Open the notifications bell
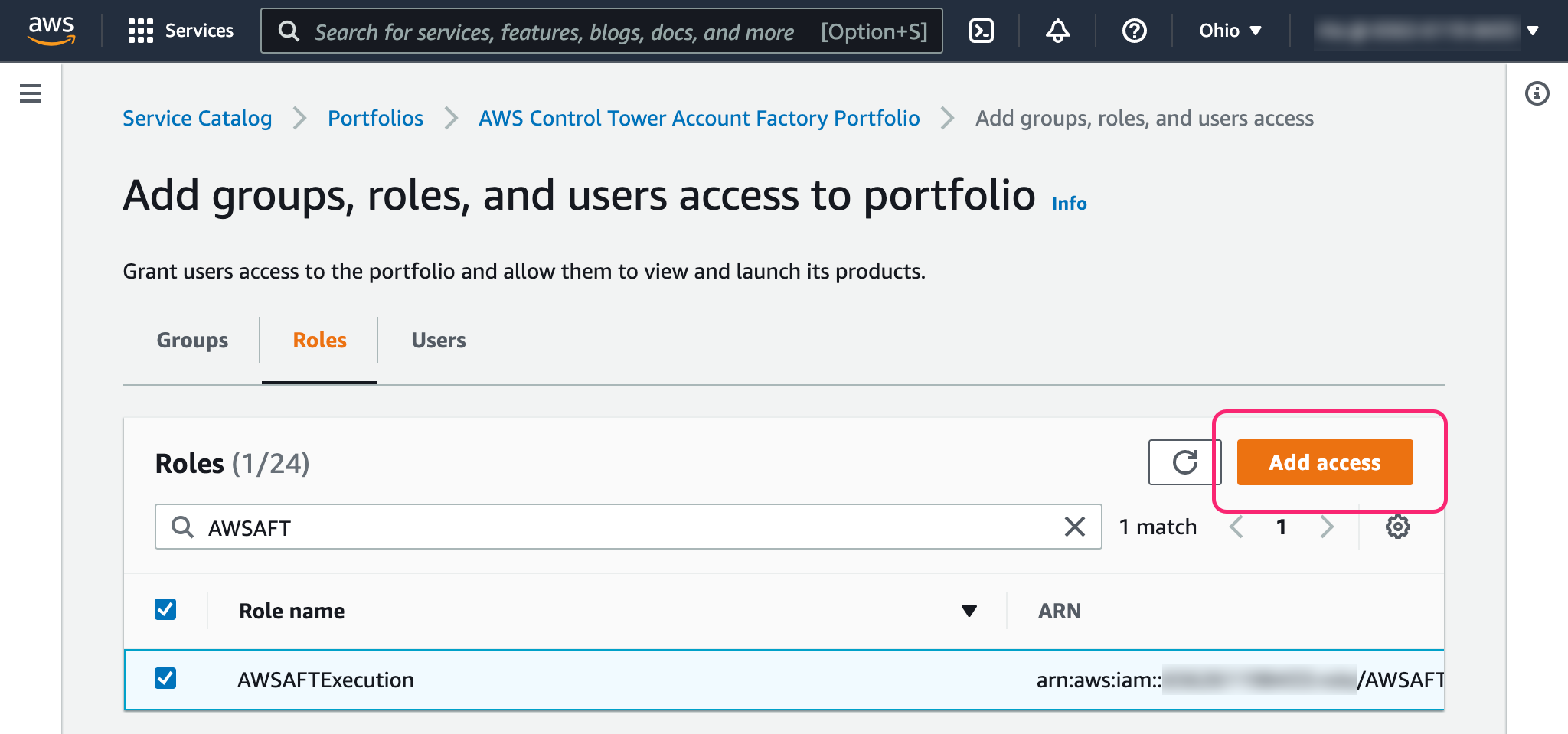The height and width of the screenshot is (734, 1568). (x=1057, y=31)
